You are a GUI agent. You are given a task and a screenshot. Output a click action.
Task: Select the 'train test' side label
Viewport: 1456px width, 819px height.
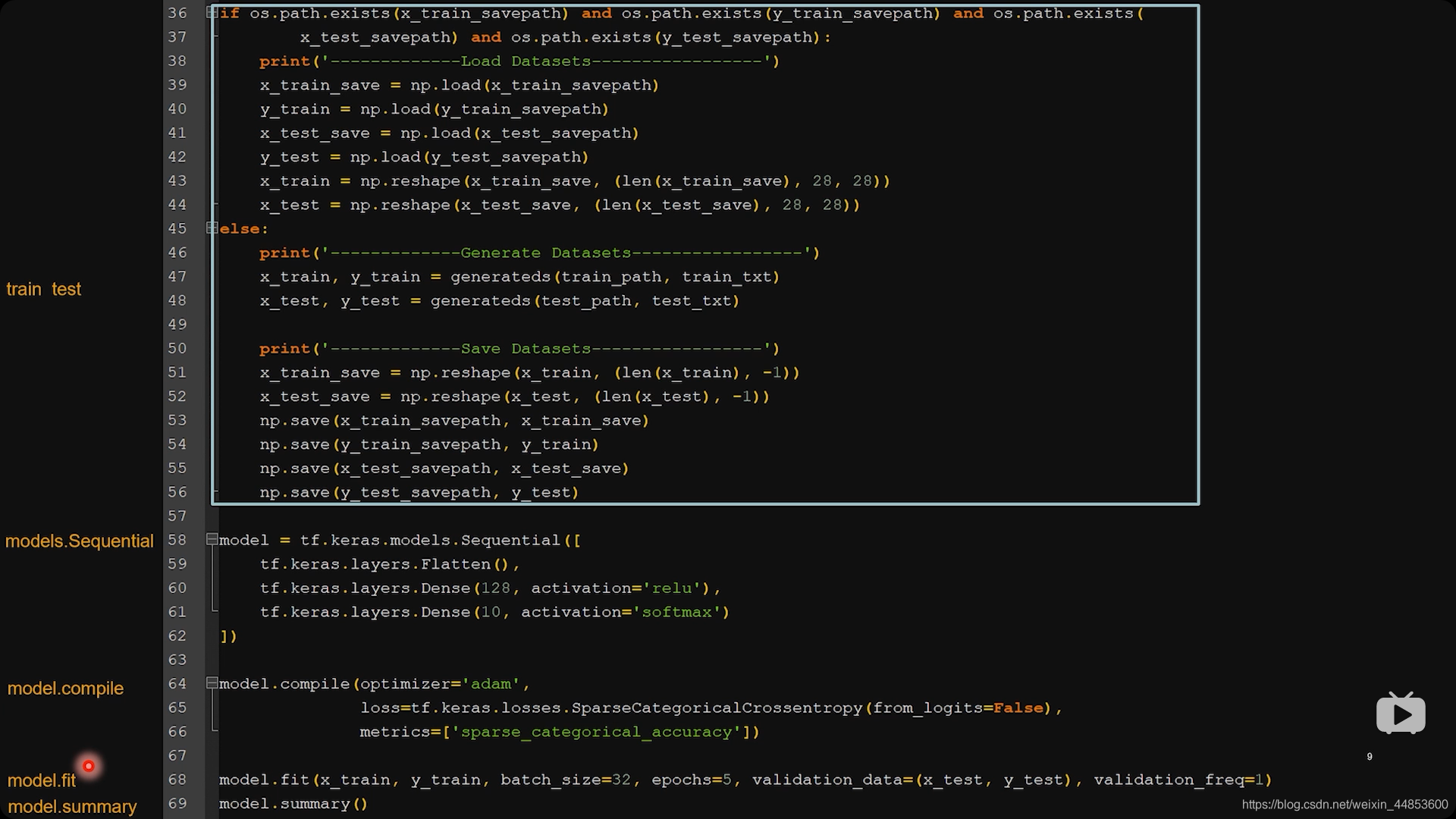click(x=43, y=289)
